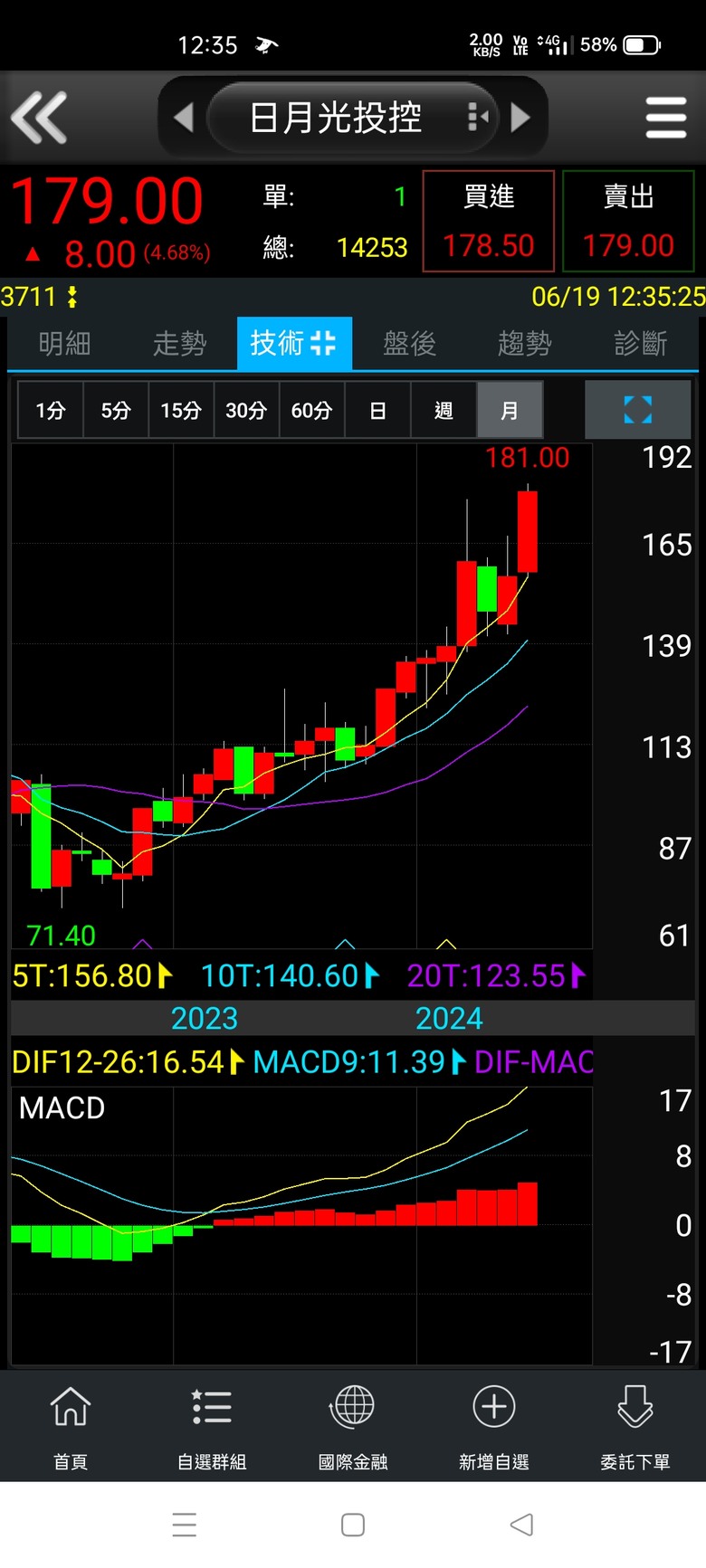Expand chart to fullscreen

coord(638,410)
